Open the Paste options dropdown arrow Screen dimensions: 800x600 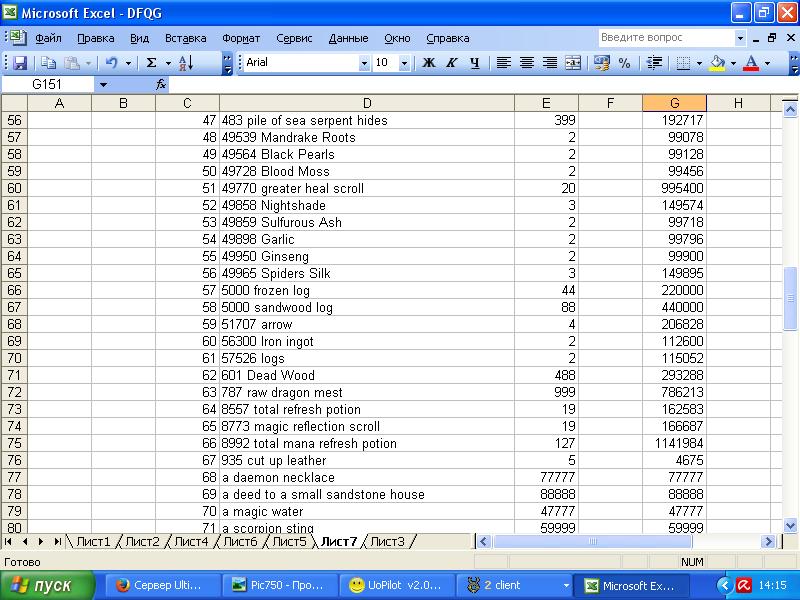tap(88, 63)
